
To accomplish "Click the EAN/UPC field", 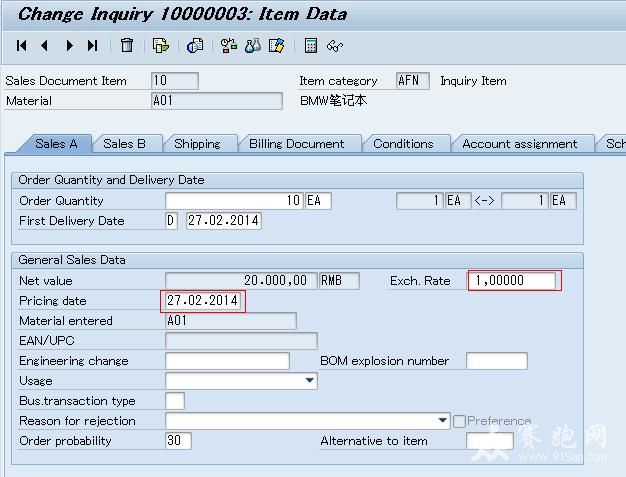I will click(241, 340).
